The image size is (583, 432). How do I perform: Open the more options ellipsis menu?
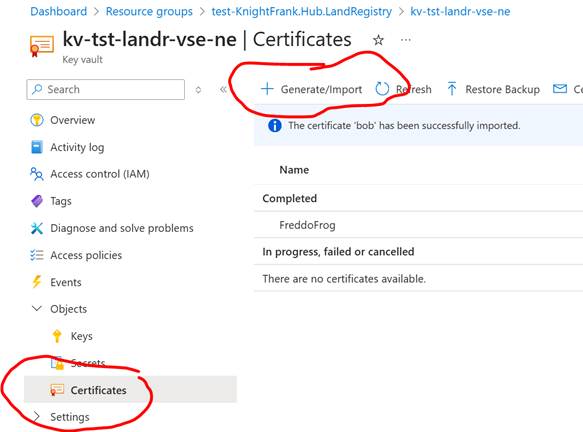[x=406, y=40]
